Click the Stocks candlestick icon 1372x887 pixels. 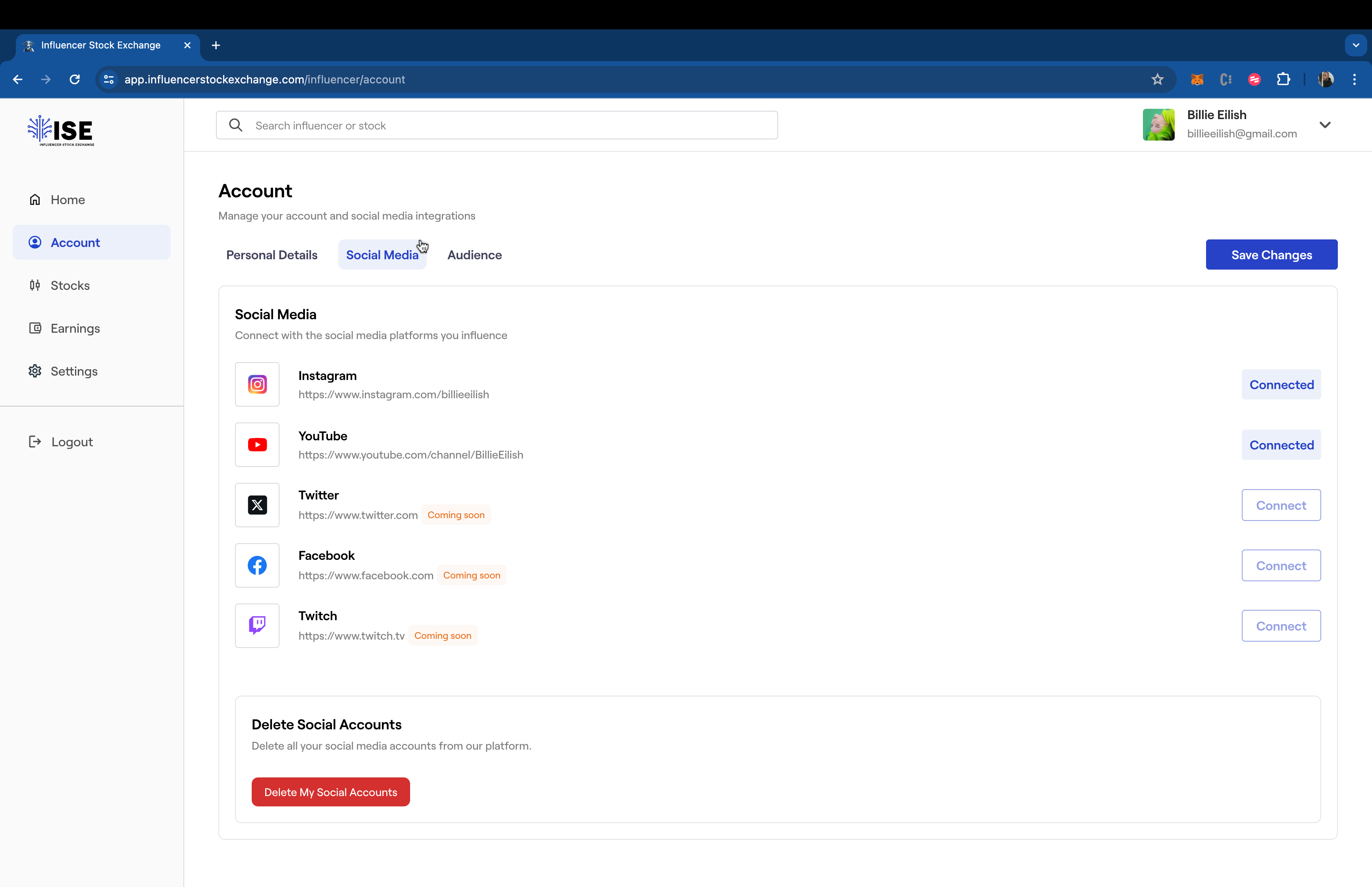tap(35, 285)
